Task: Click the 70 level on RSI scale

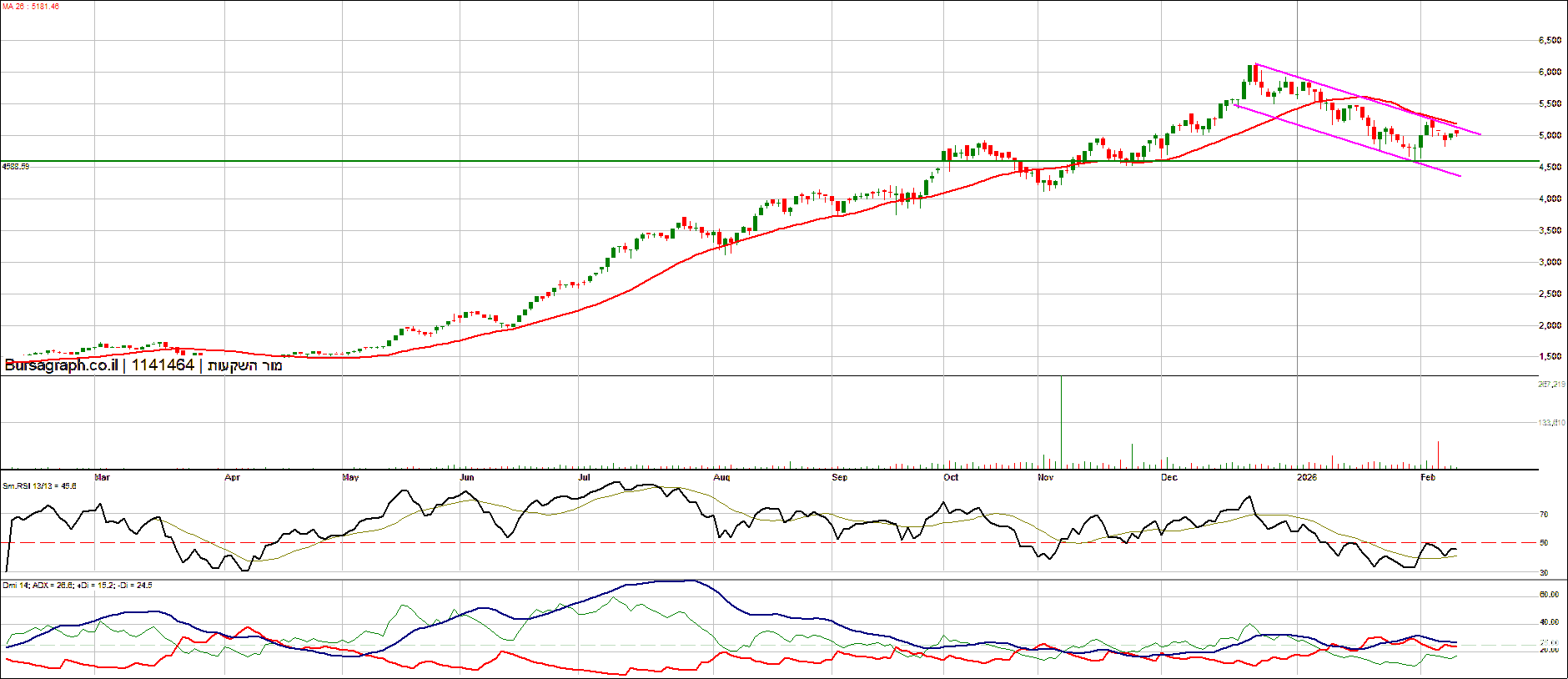Action: click(1544, 515)
